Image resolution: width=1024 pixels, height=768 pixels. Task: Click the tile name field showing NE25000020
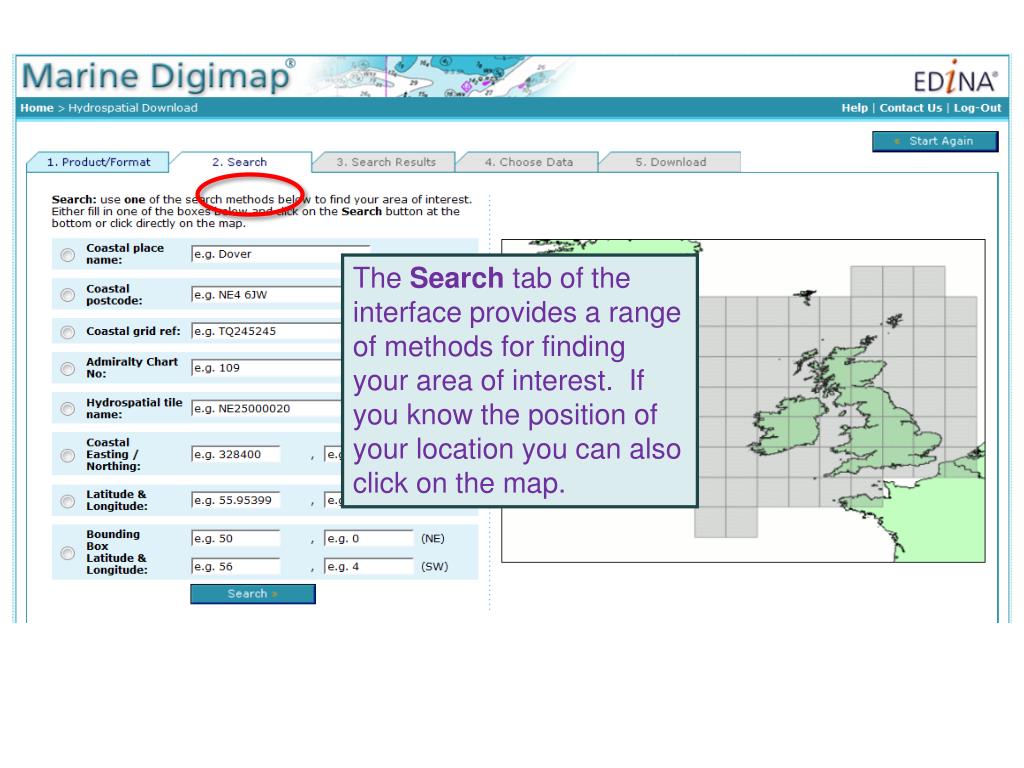click(266, 408)
